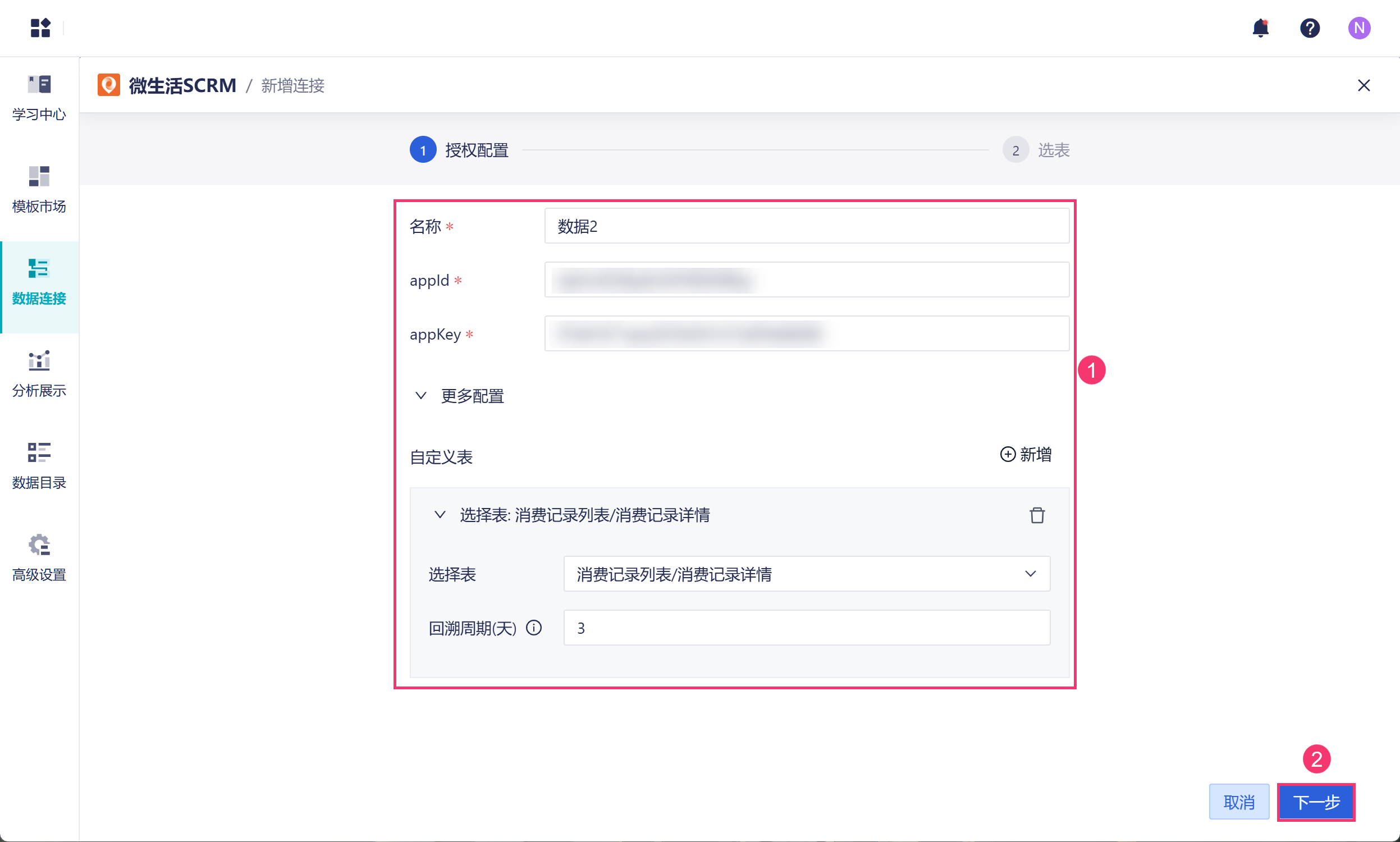Viewport: 1400px width, 842px height.
Task: Open the notification bell
Action: tap(1260, 28)
